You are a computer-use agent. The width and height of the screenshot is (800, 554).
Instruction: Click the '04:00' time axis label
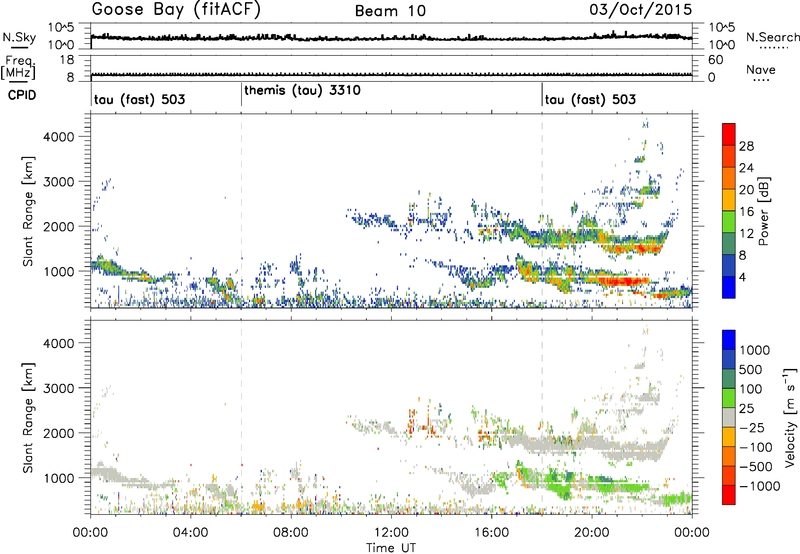(190, 533)
